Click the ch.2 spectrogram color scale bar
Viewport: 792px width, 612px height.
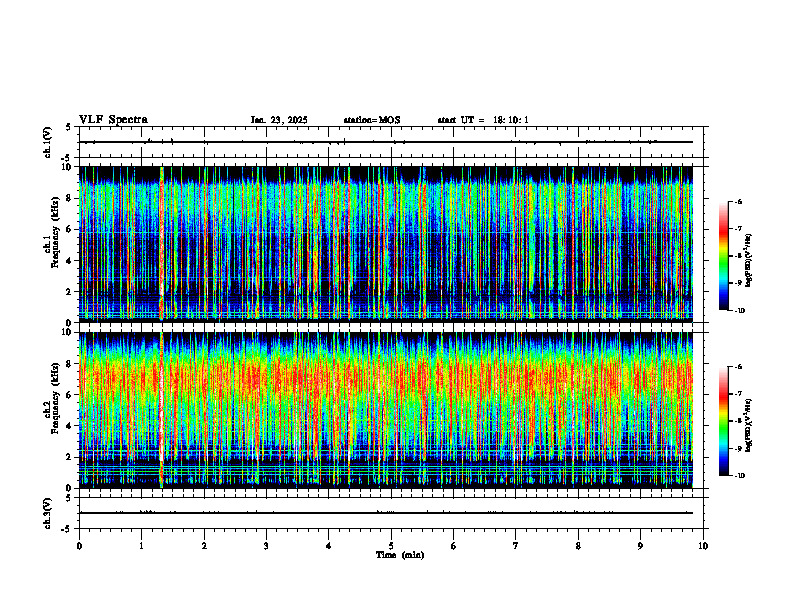coord(723,421)
